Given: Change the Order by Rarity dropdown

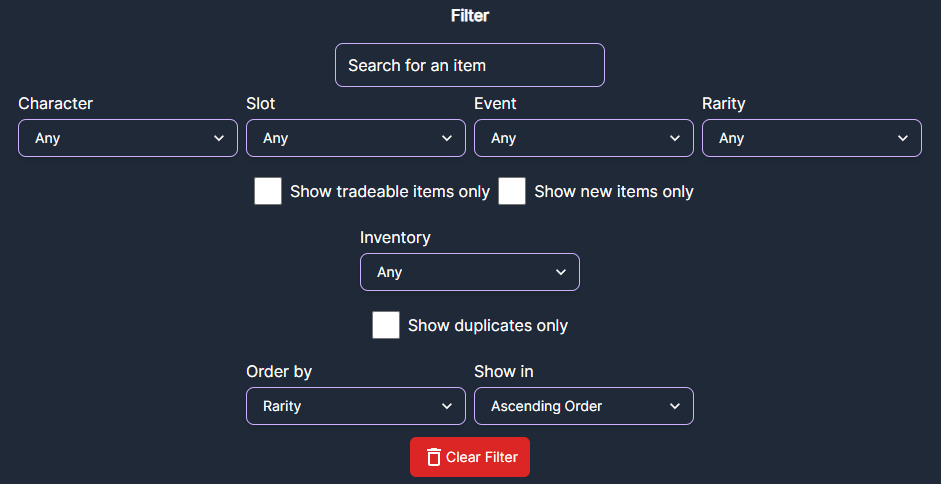Looking at the screenshot, I should 356,406.
